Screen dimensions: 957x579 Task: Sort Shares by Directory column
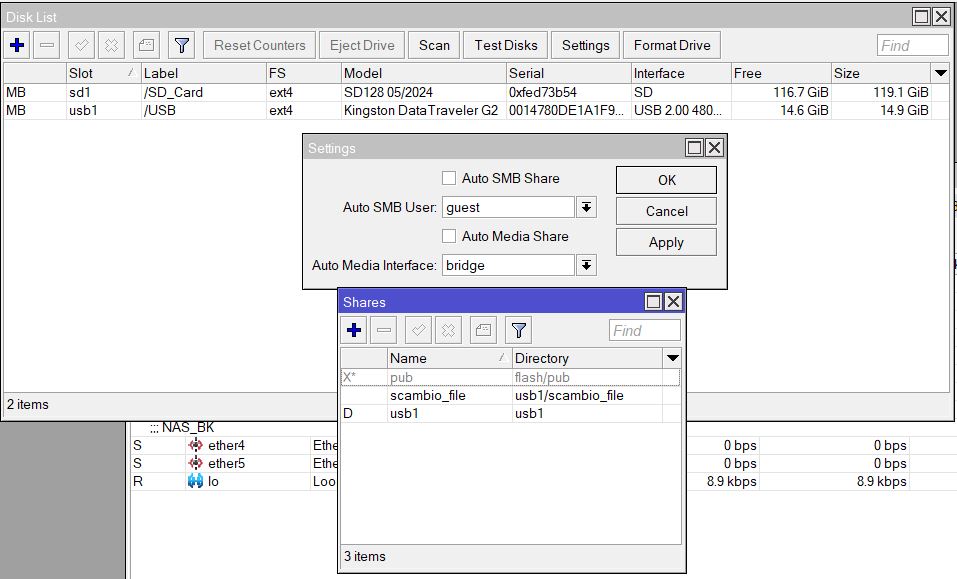(x=587, y=358)
